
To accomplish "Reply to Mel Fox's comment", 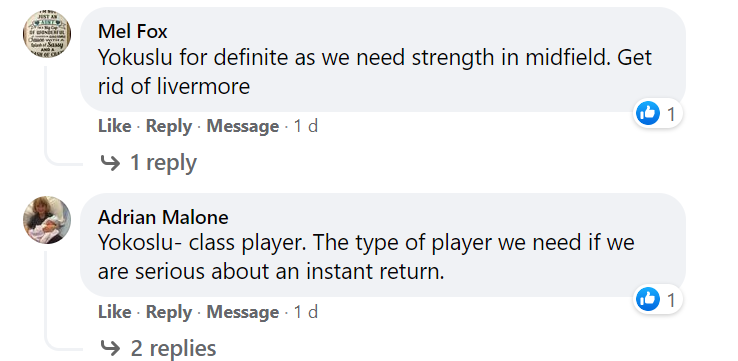I will 169,126.
